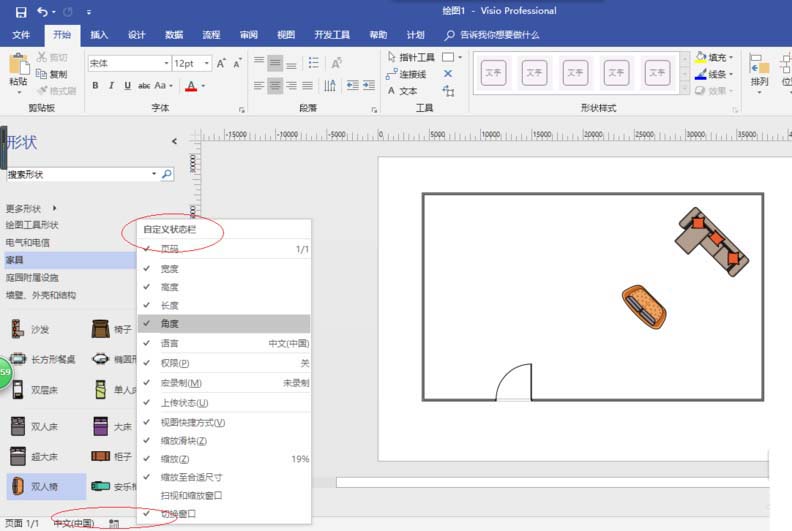Open the 设计 Design tab
The height and width of the screenshot is (531, 792).
(136, 35)
